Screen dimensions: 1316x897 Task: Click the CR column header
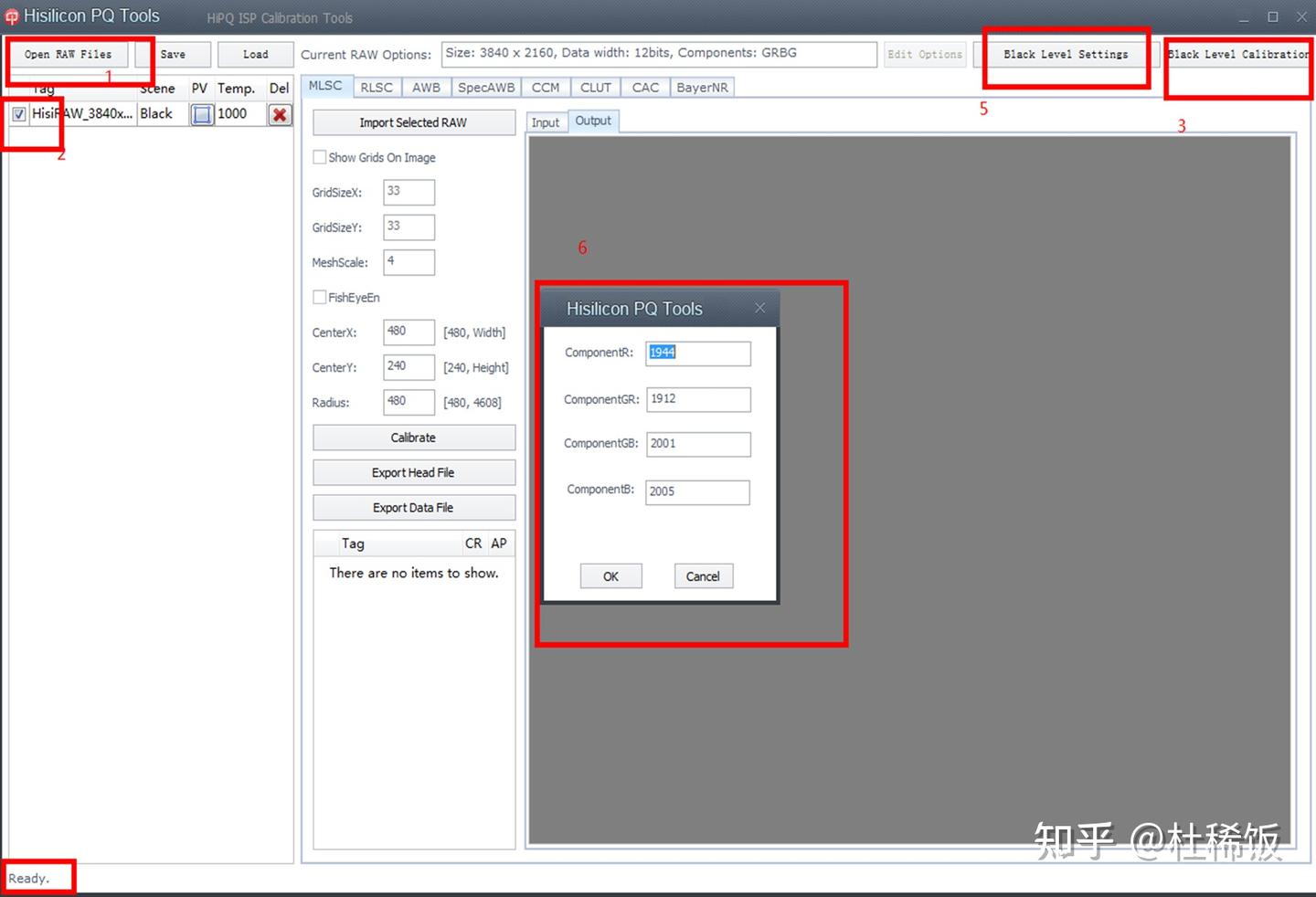pyautogui.click(x=473, y=543)
